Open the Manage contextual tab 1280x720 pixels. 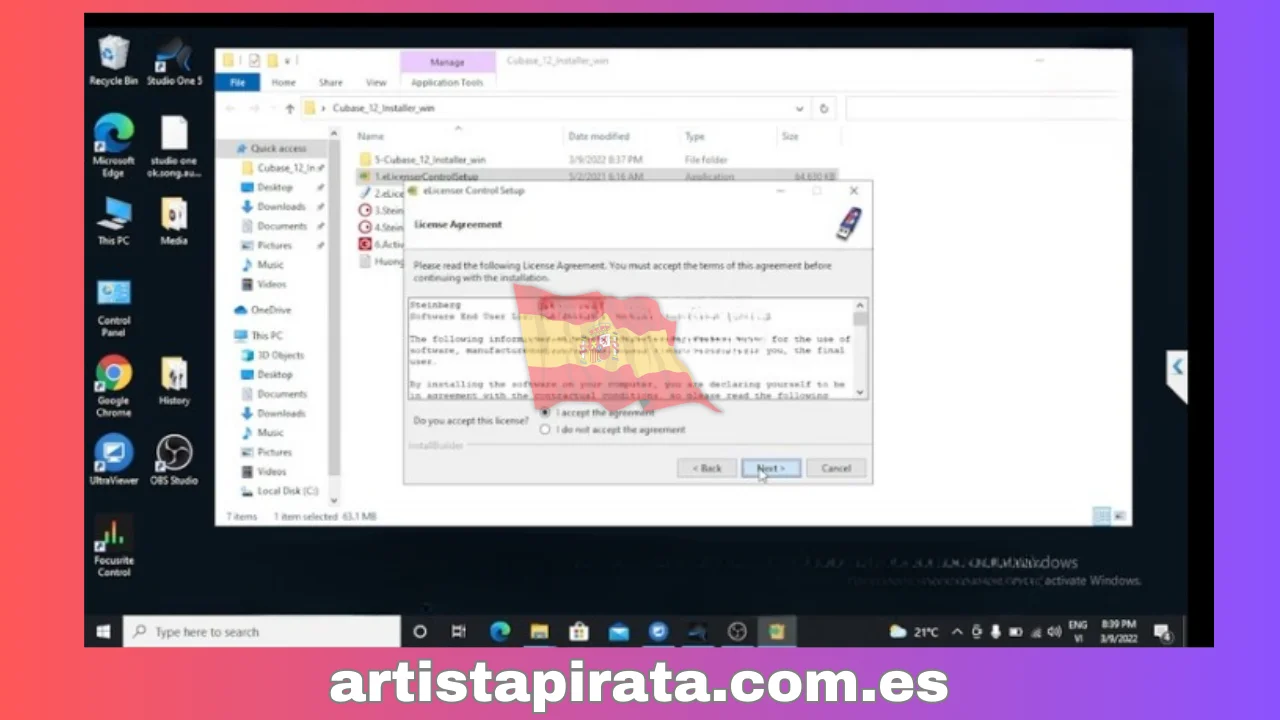pyautogui.click(x=447, y=62)
